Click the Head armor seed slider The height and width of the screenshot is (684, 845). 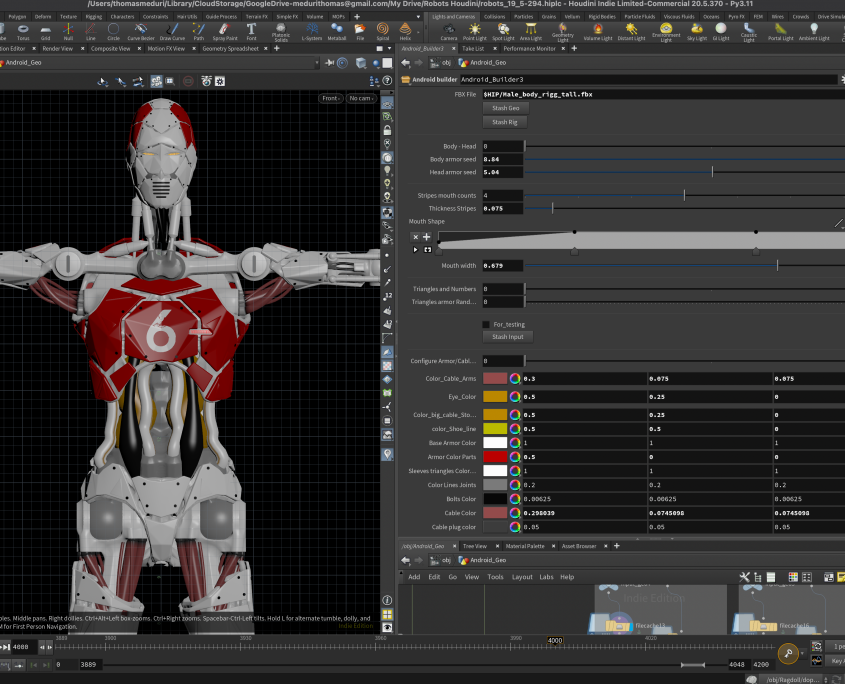(x=712, y=172)
